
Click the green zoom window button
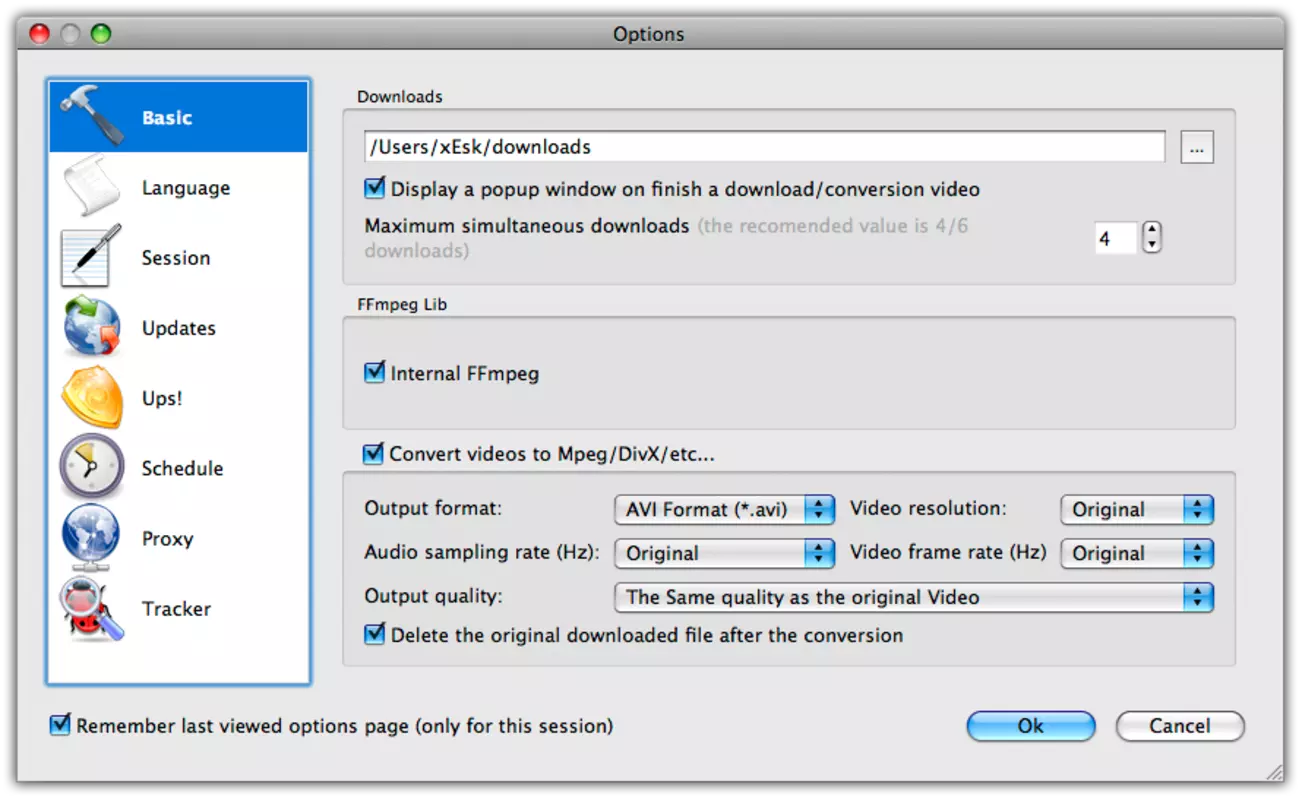[101, 34]
